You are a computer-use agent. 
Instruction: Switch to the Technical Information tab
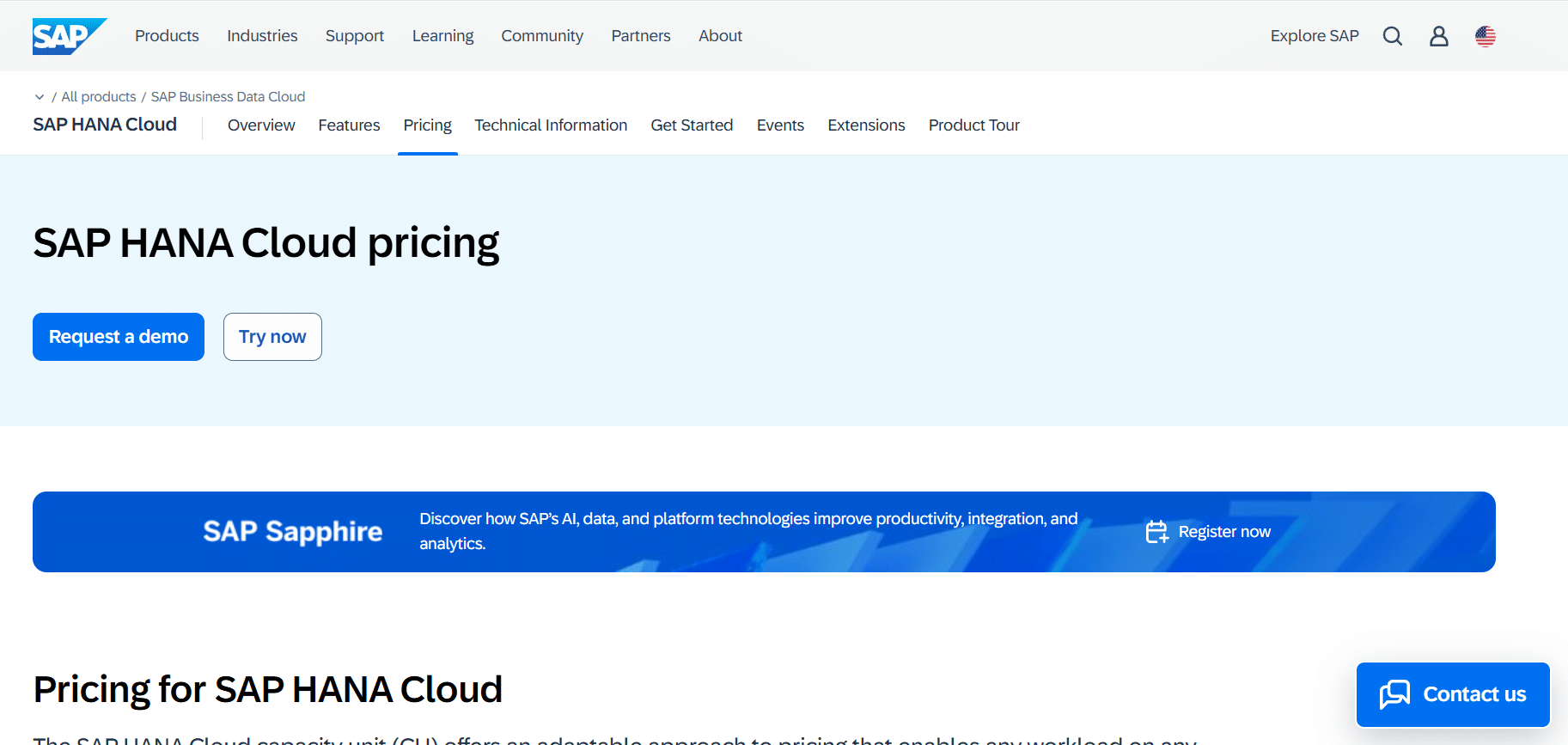[x=551, y=125]
